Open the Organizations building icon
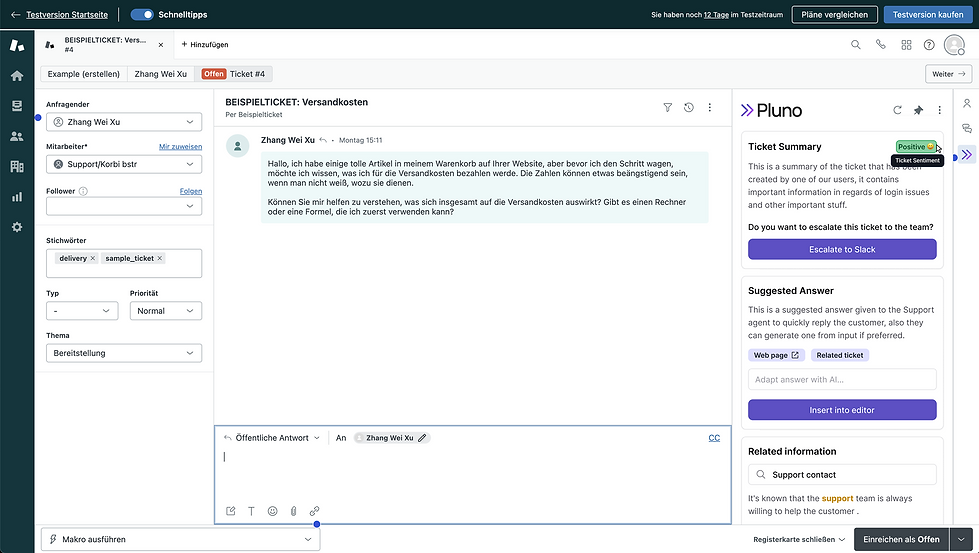The width and height of the screenshot is (979, 553). (x=17, y=166)
